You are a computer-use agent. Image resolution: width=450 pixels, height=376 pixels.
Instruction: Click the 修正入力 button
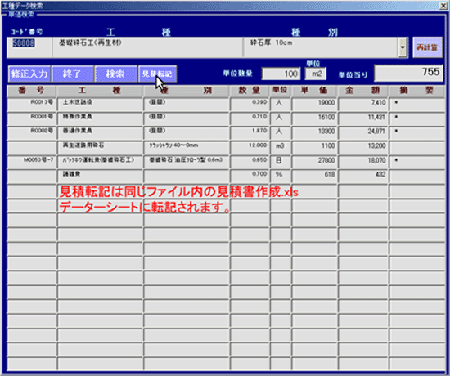(29, 74)
